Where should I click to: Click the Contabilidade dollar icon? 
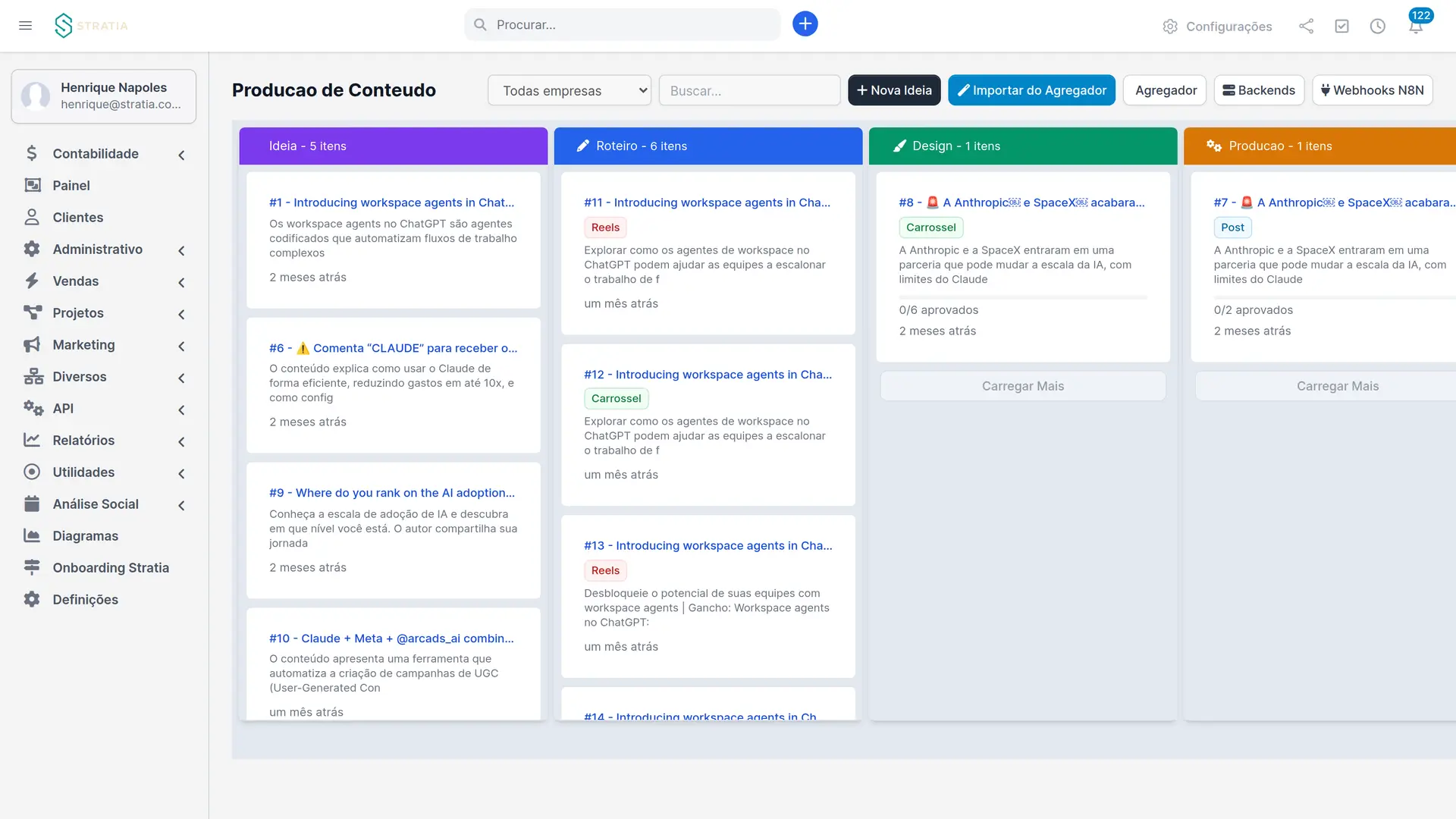[32, 154]
